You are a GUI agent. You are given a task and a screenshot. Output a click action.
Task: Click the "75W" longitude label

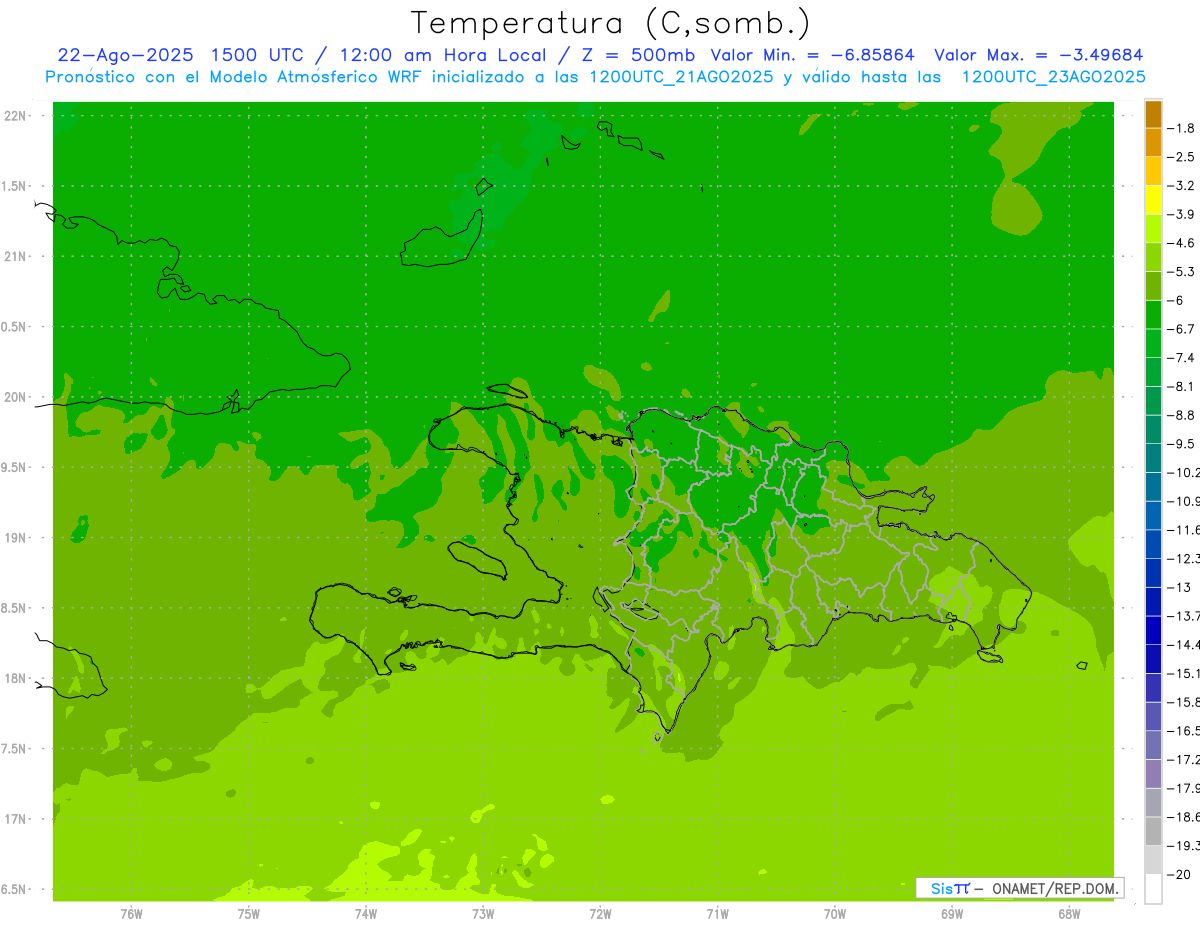click(249, 913)
